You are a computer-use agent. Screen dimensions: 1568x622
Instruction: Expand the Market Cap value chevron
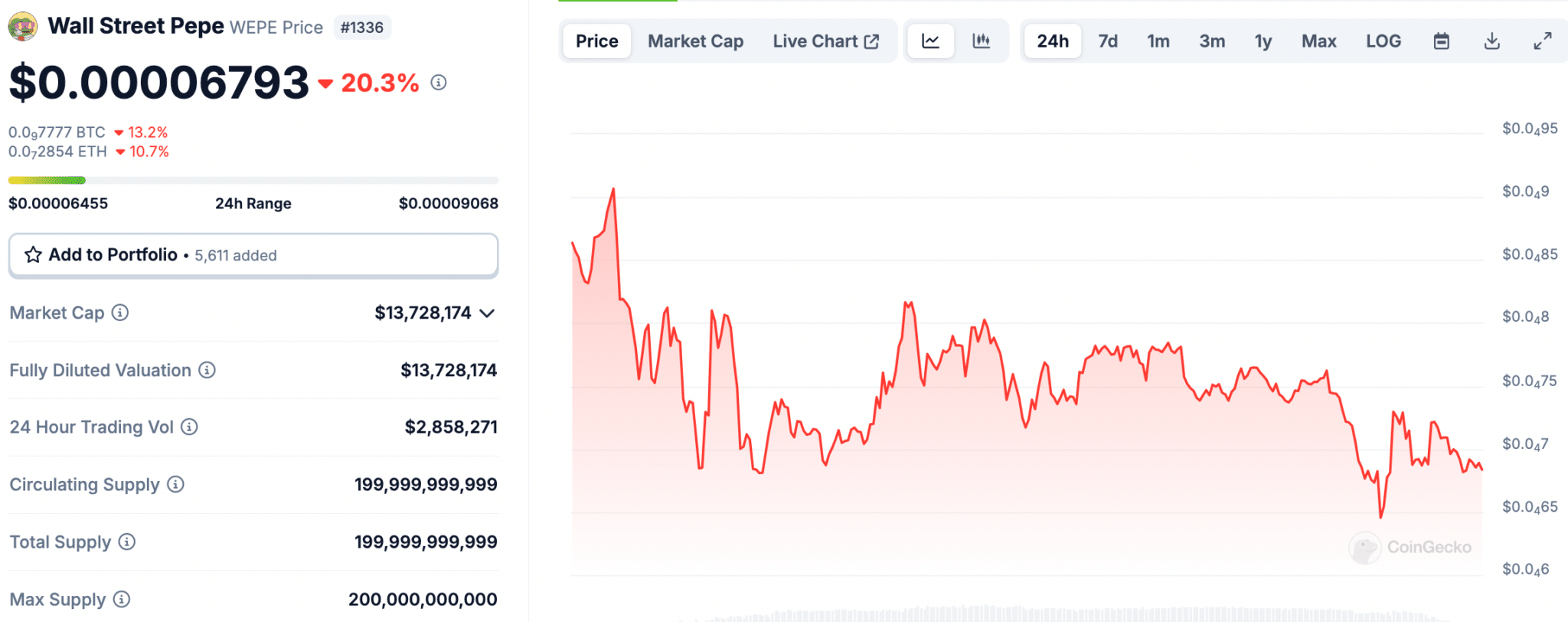coord(487,313)
